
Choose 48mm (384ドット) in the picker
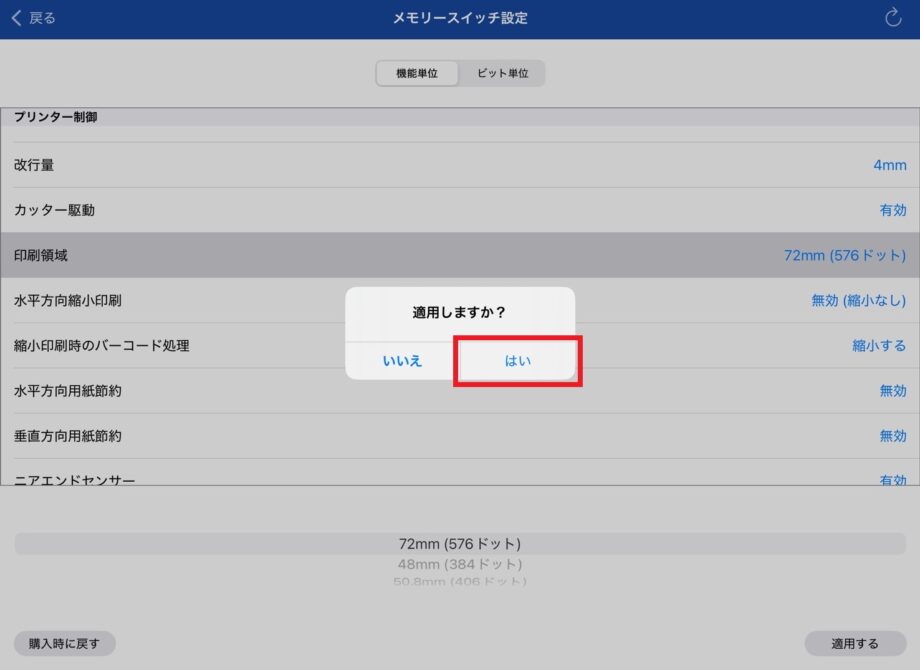460,564
